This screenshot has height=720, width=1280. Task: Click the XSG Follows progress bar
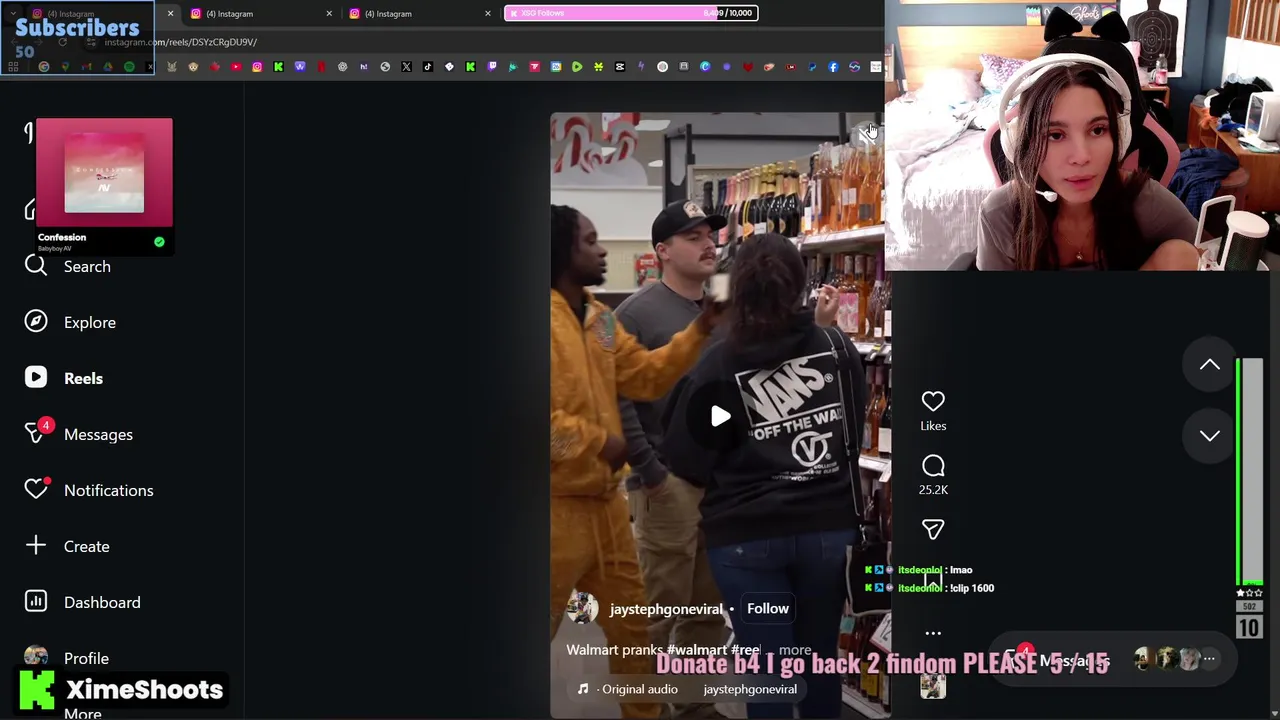631,13
